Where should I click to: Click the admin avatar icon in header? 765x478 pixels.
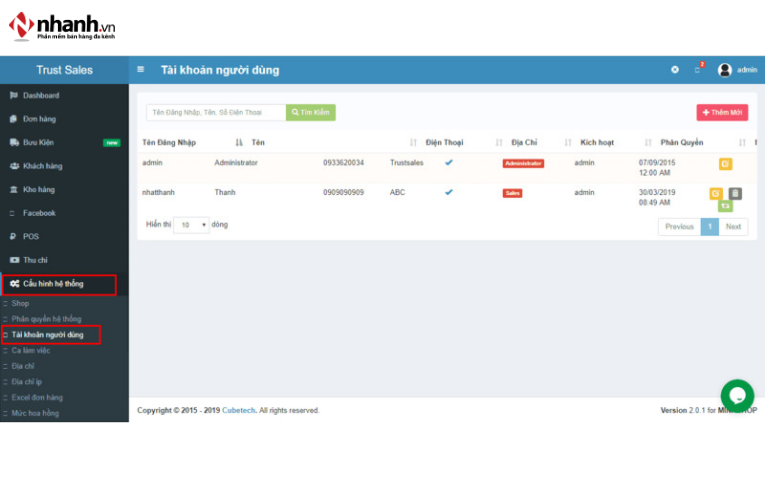click(725, 70)
